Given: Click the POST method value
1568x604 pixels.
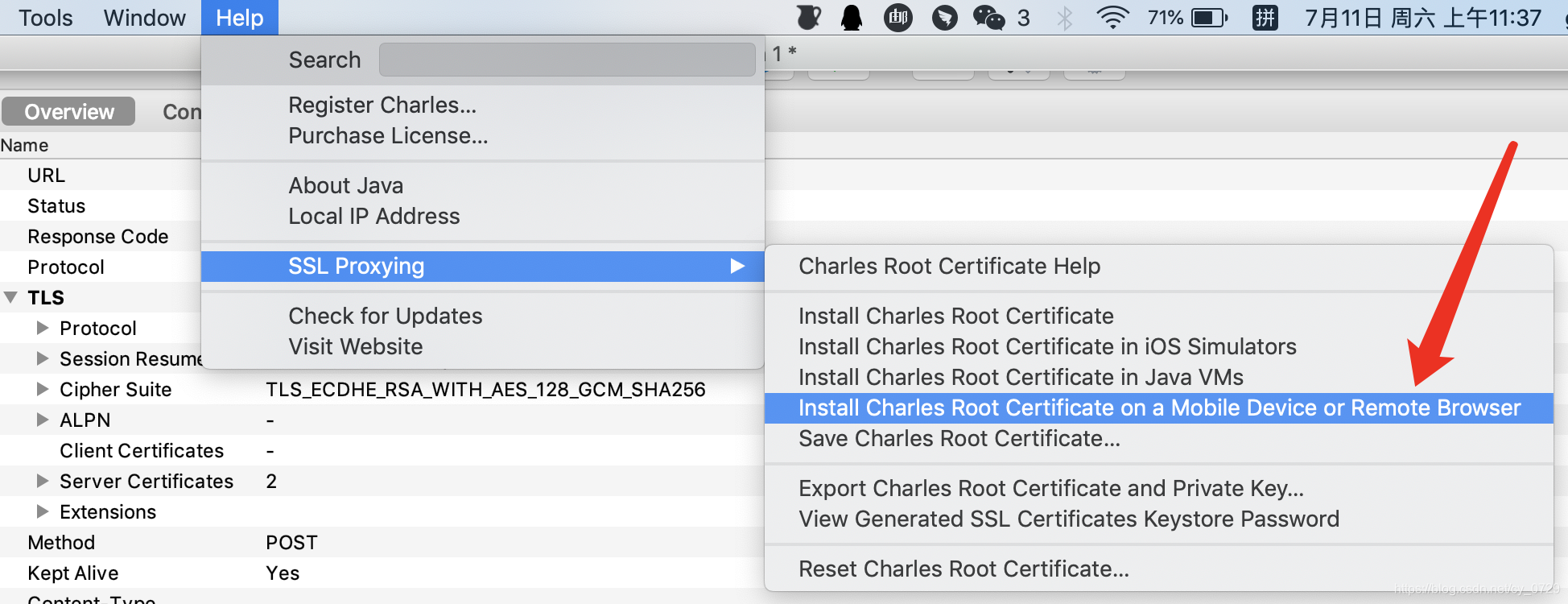Looking at the screenshot, I should [291, 543].
